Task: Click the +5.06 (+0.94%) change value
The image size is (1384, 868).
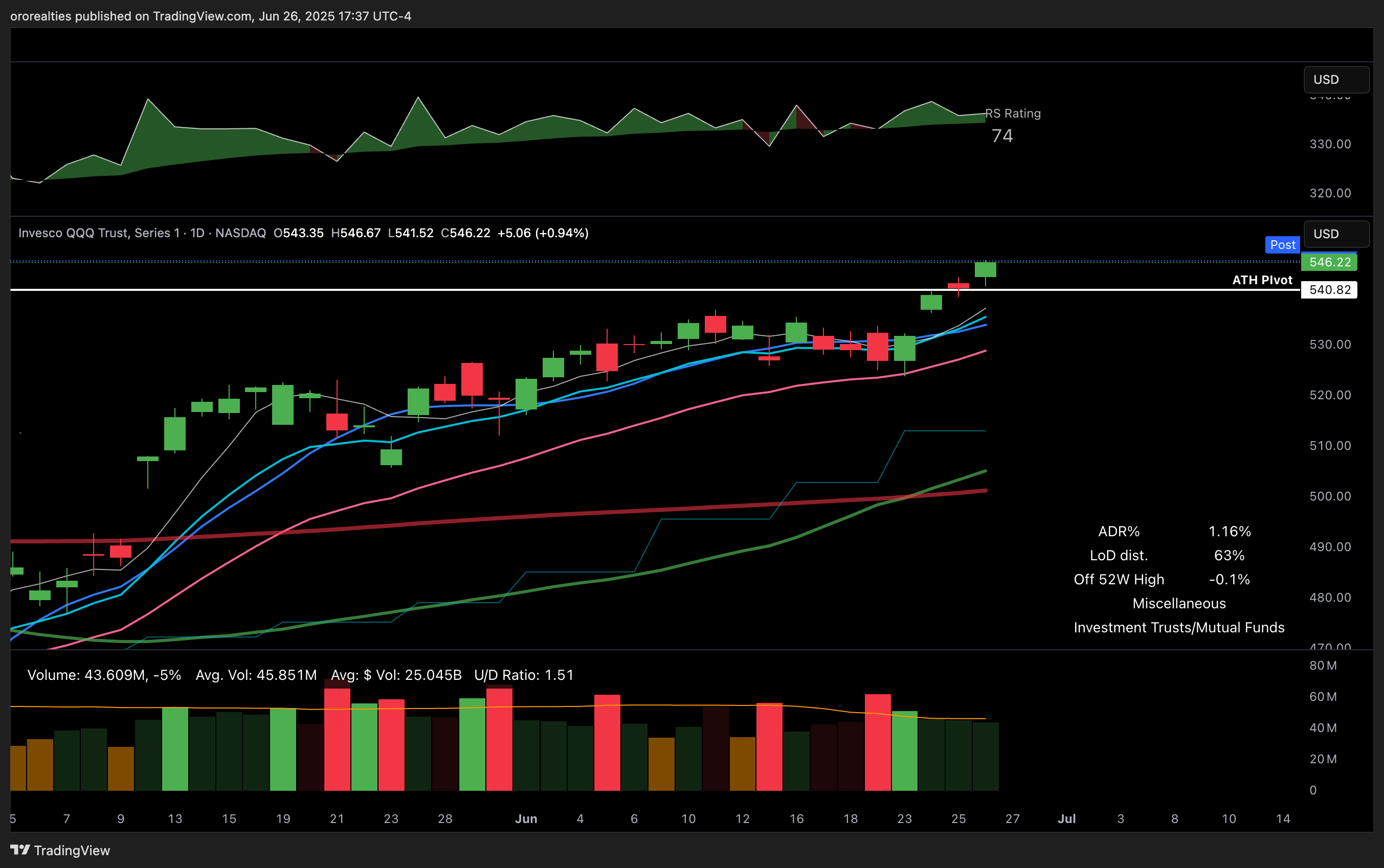Action: point(543,233)
